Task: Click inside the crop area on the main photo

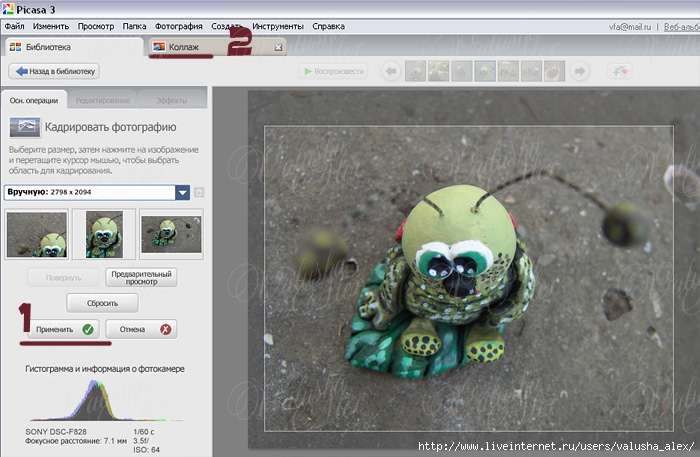Action: pyautogui.click(x=469, y=279)
